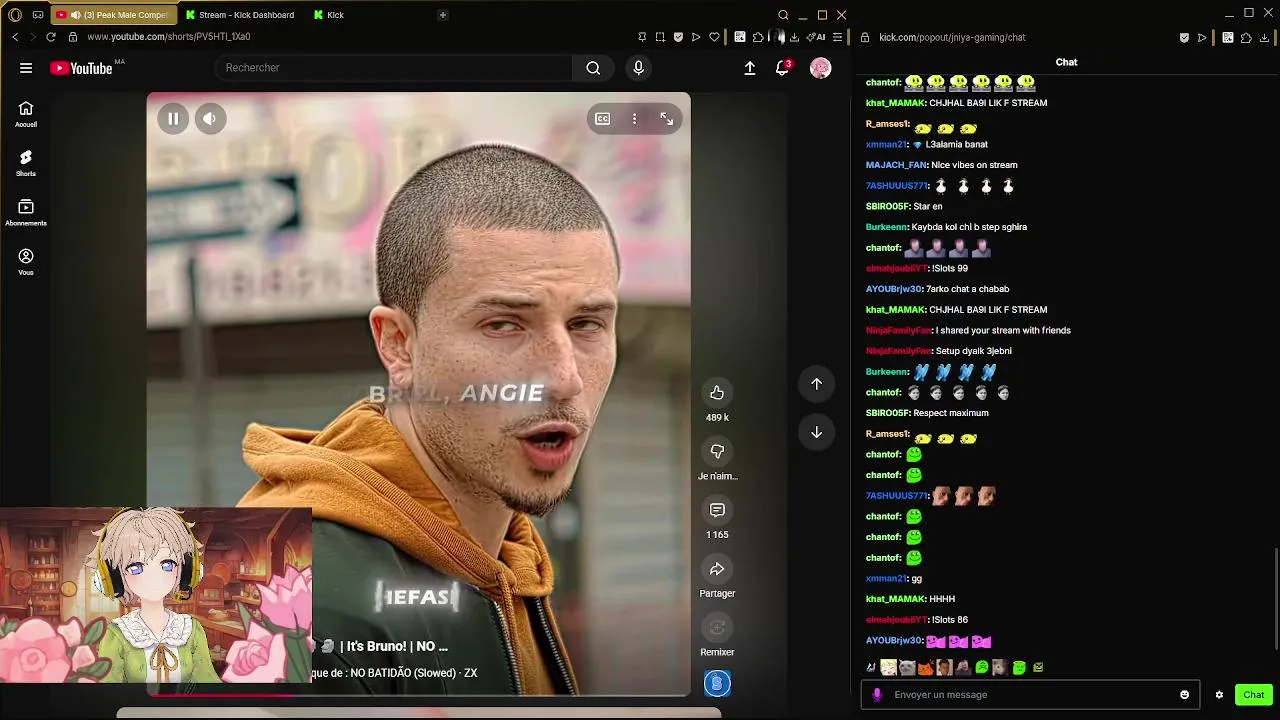Open the search tabs magnifier in the title bar
The width and height of the screenshot is (1280, 720).
[784, 15]
